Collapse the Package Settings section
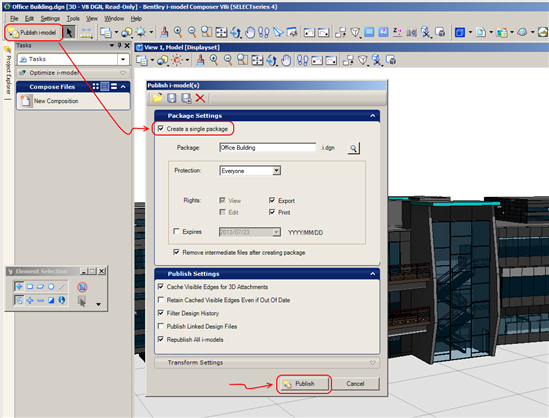The image size is (549, 418). 373,116
